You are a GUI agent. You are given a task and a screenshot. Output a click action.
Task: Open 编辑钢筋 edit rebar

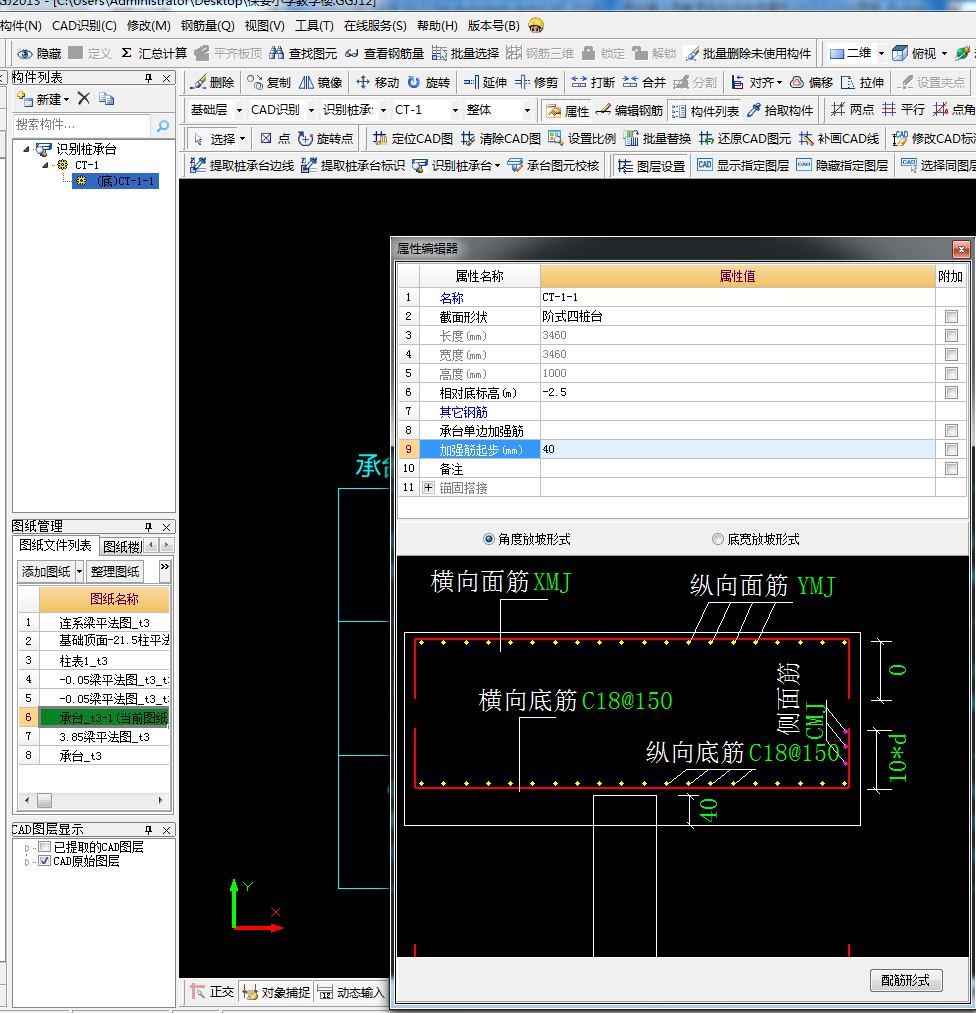629,110
